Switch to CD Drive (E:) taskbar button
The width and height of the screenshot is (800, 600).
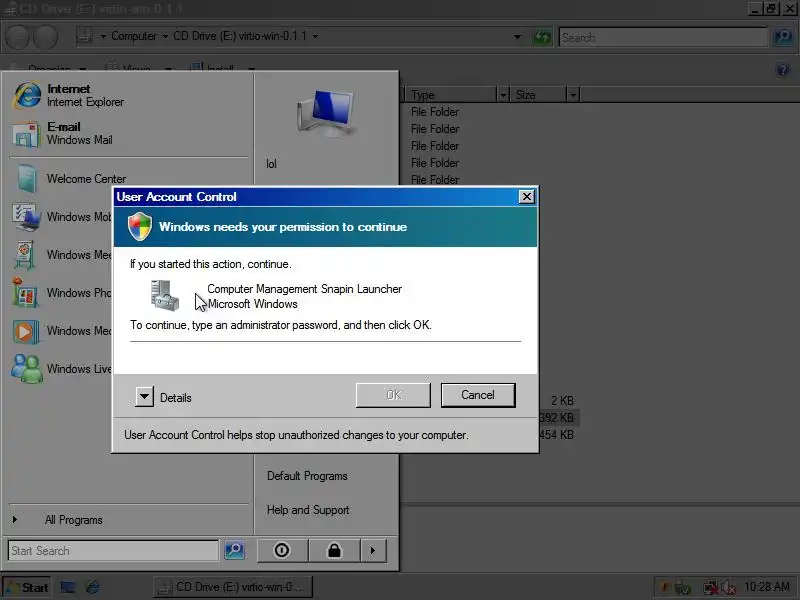coord(233,587)
